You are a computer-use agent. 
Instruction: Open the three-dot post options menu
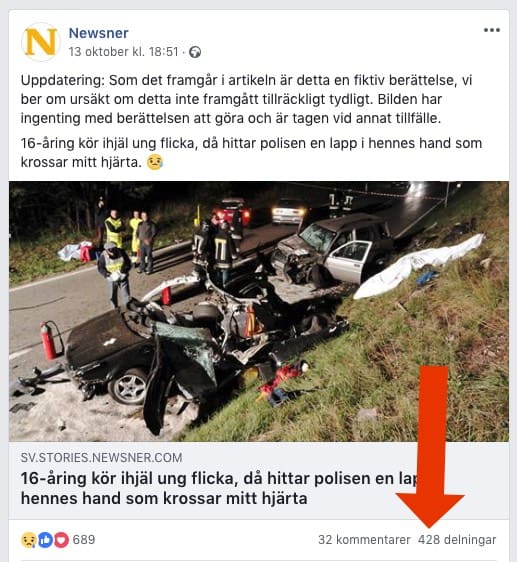point(492,30)
